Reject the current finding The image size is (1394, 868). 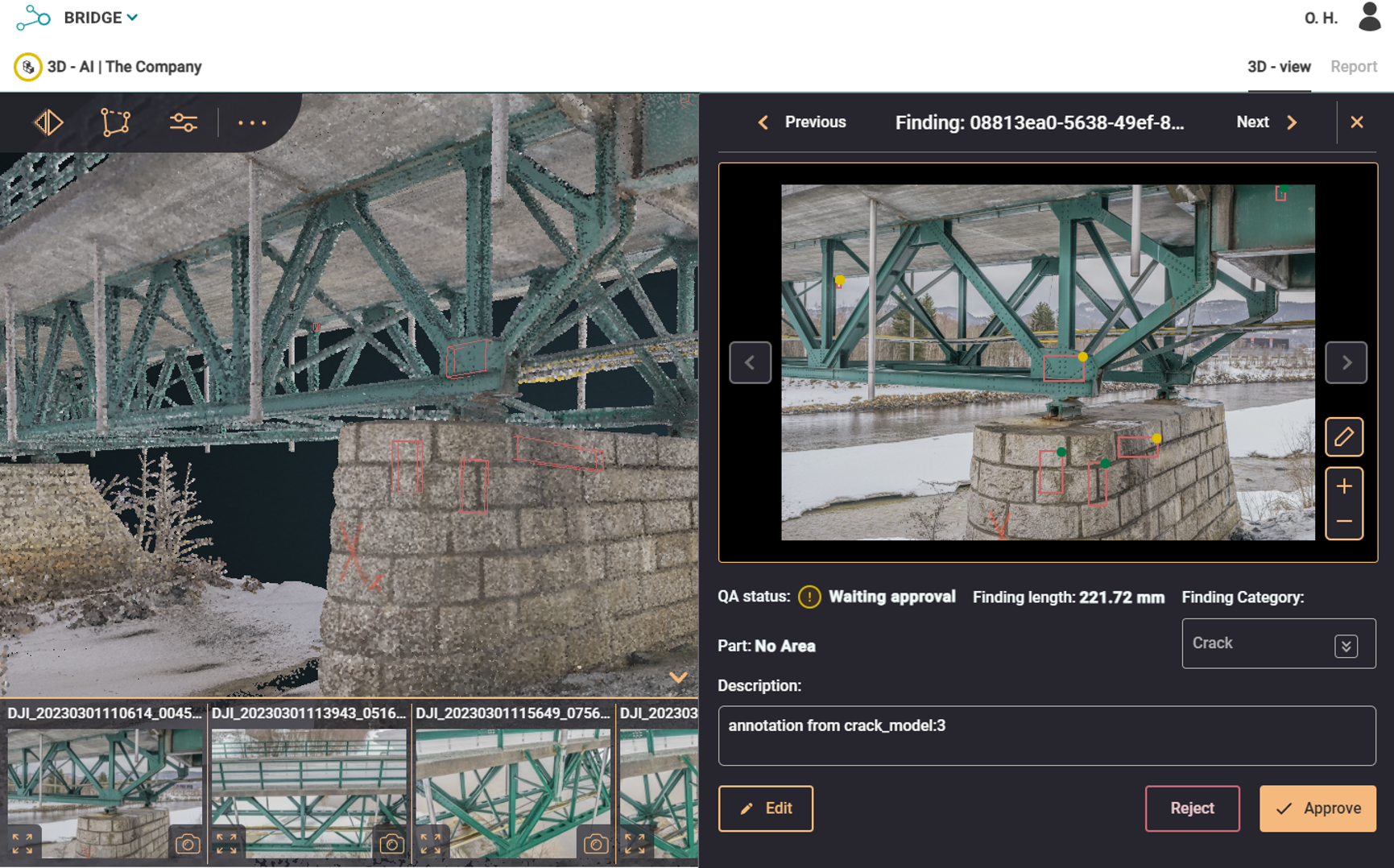[1193, 808]
